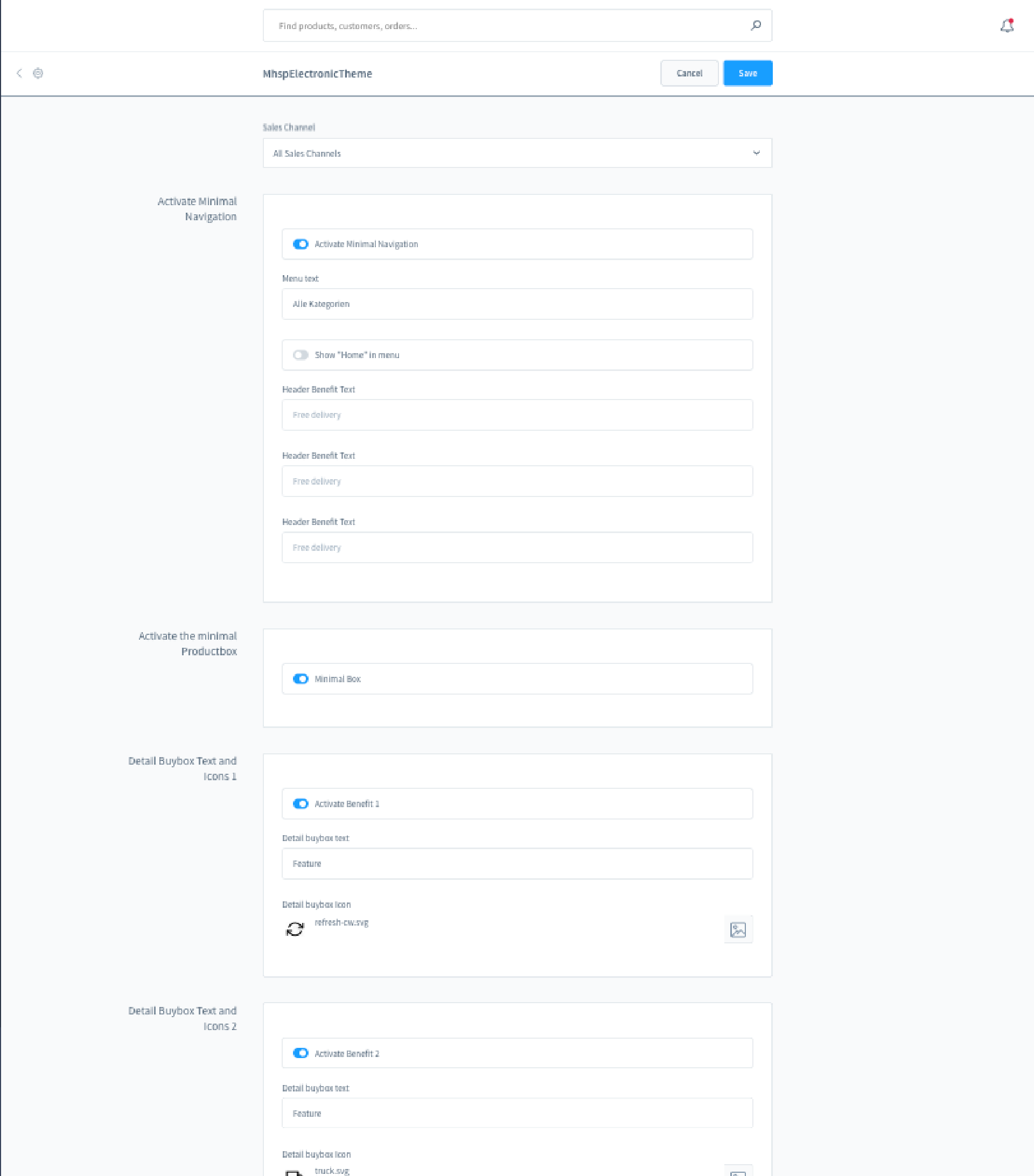Turn off the Minimal Box toggle
1034x1176 pixels.
click(301, 679)
